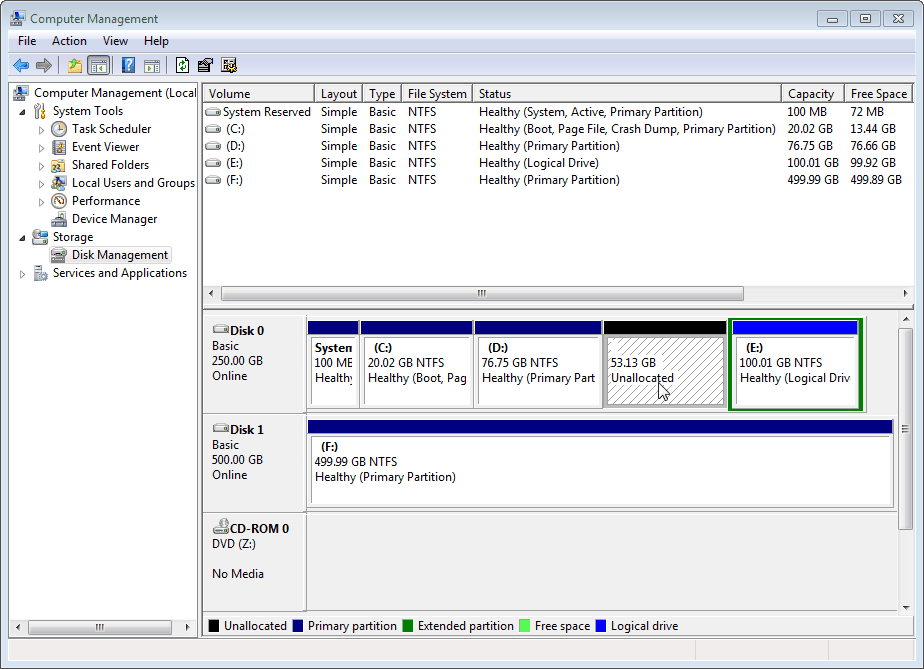Image resolution: width=924 pixels, height=669 pixels.
Task: Click the Task Scheduler clock icon
Action: 59,129
